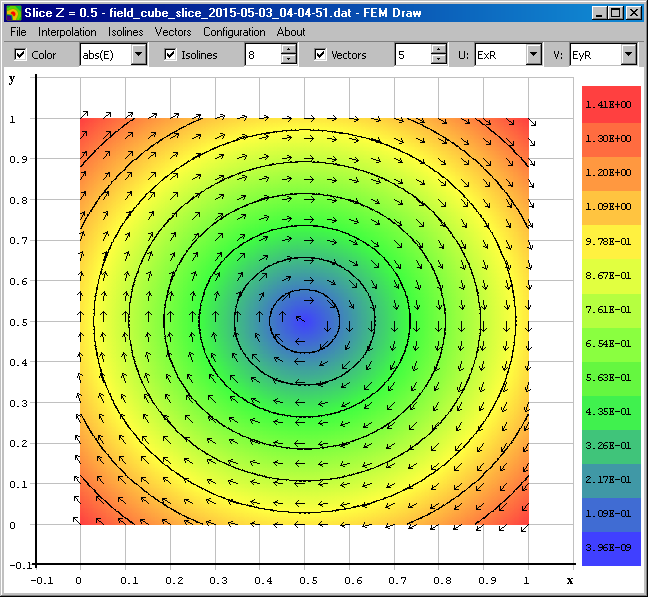Open the File menu

pos(18,32)
